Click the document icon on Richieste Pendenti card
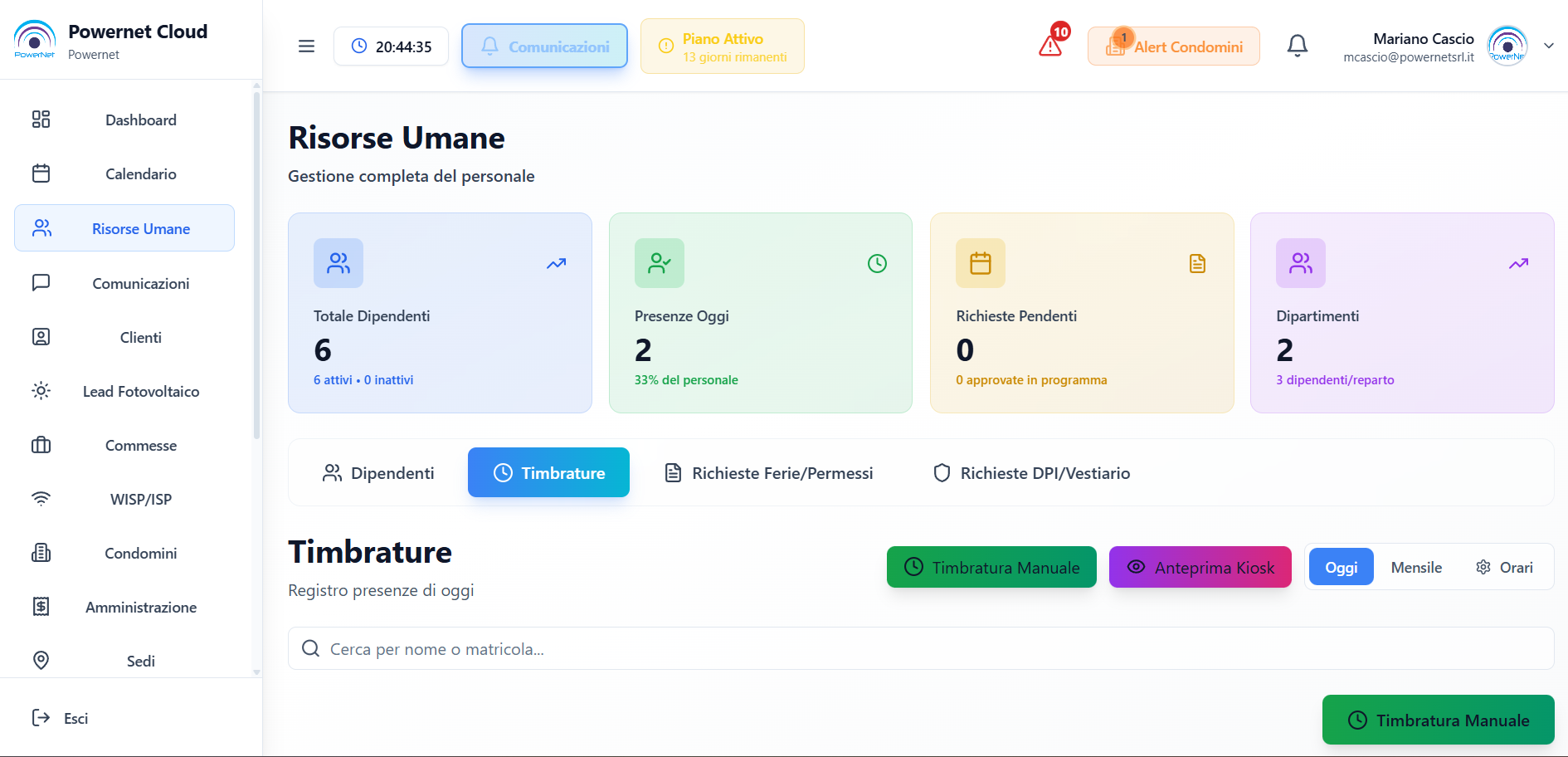1568x757 pixels. pos(1197,264)
